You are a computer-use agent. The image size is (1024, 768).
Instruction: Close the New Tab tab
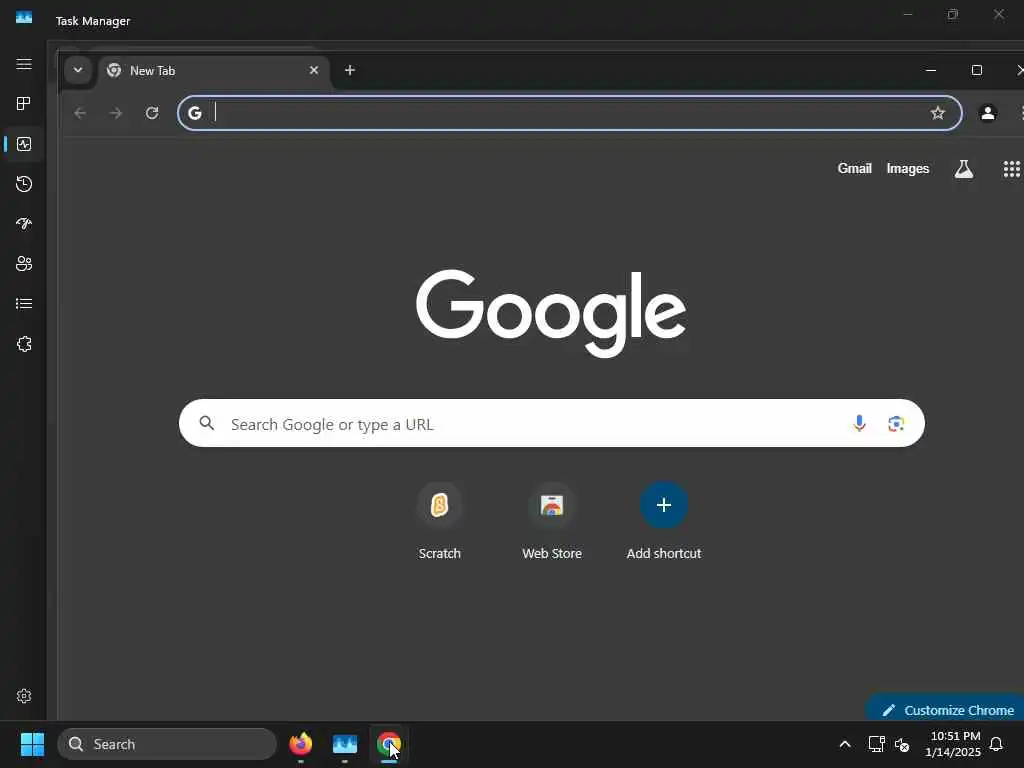click(314, 70)
